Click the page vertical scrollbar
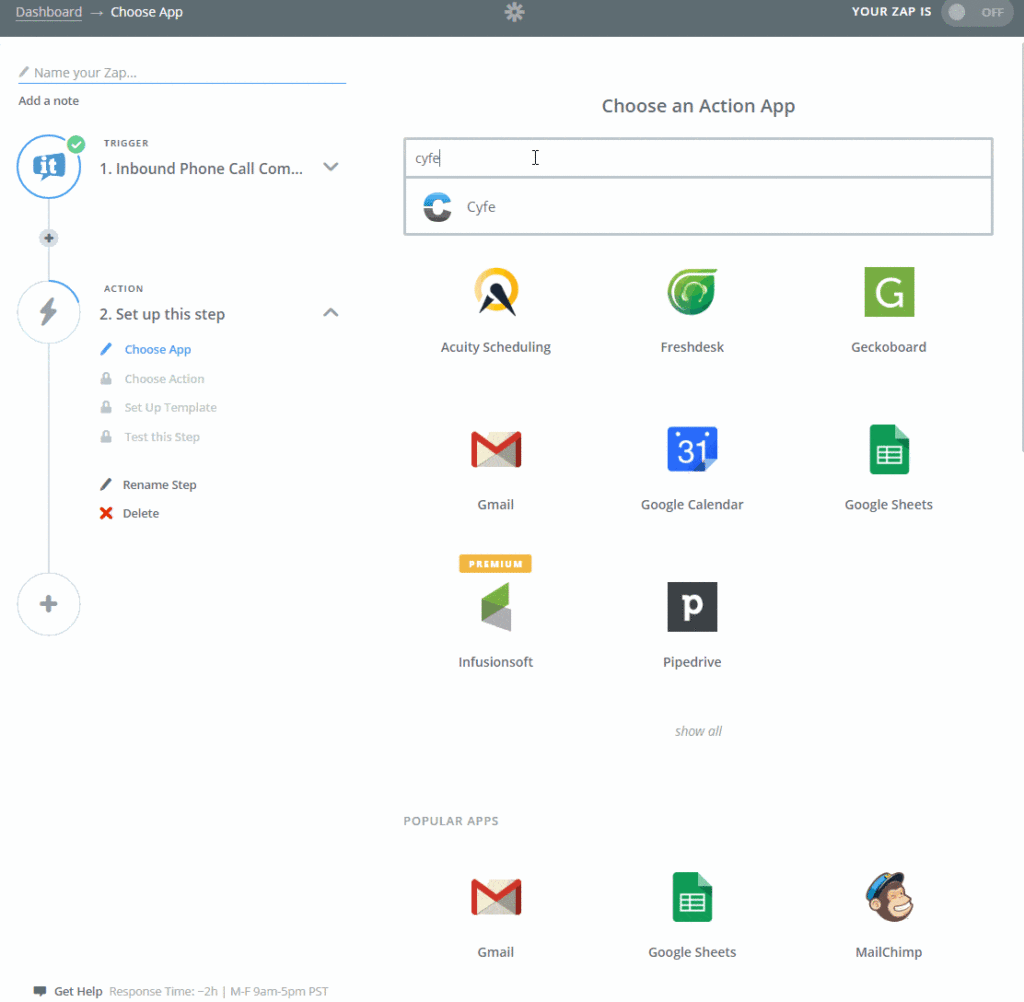Viewport: 1024px width, 1002px height. [1022, 245]
